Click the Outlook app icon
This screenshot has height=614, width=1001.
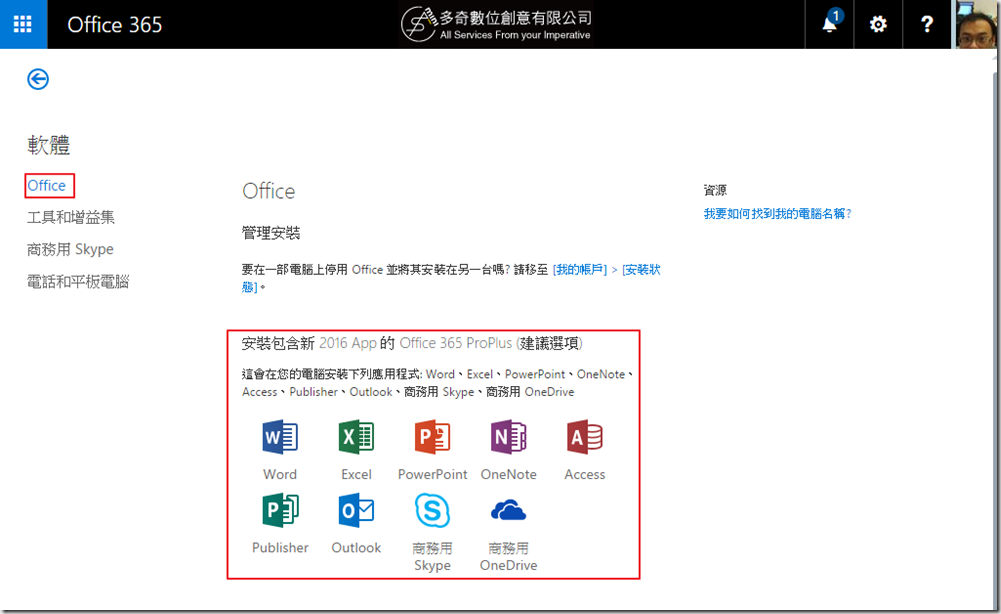[356, 511]
